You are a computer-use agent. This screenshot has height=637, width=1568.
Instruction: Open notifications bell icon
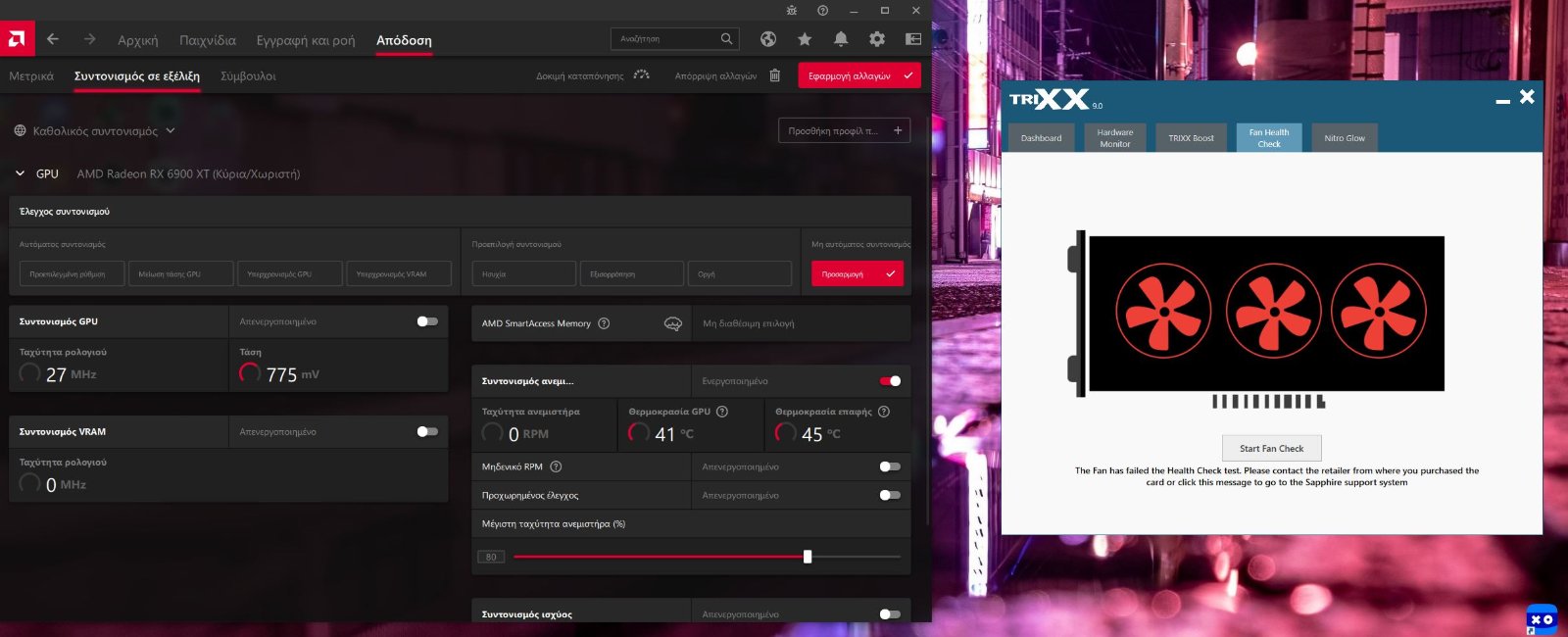pyautogui.click(x=841, y=39)
